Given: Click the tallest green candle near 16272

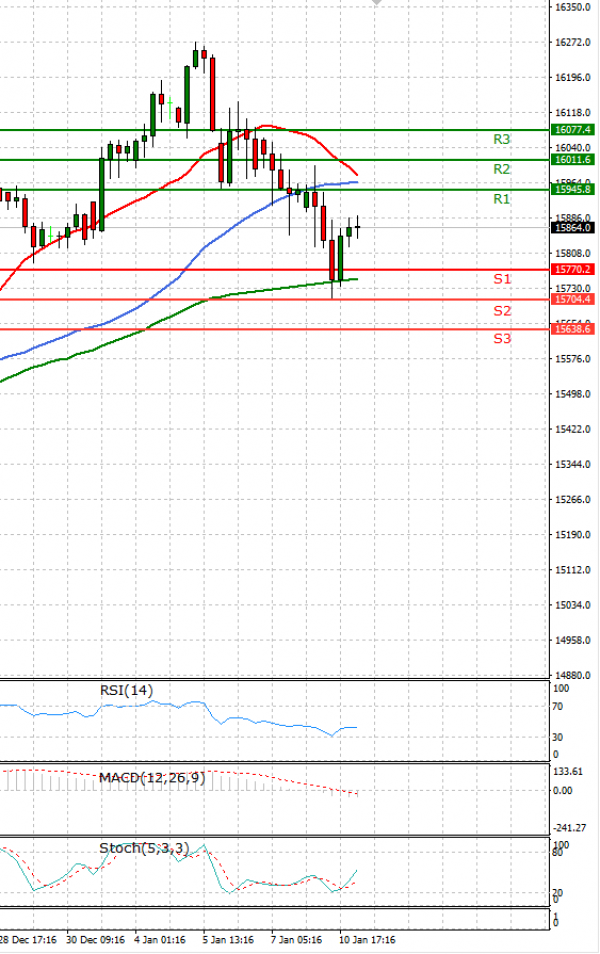Looking at the screenshot, I should pos(187,94).
